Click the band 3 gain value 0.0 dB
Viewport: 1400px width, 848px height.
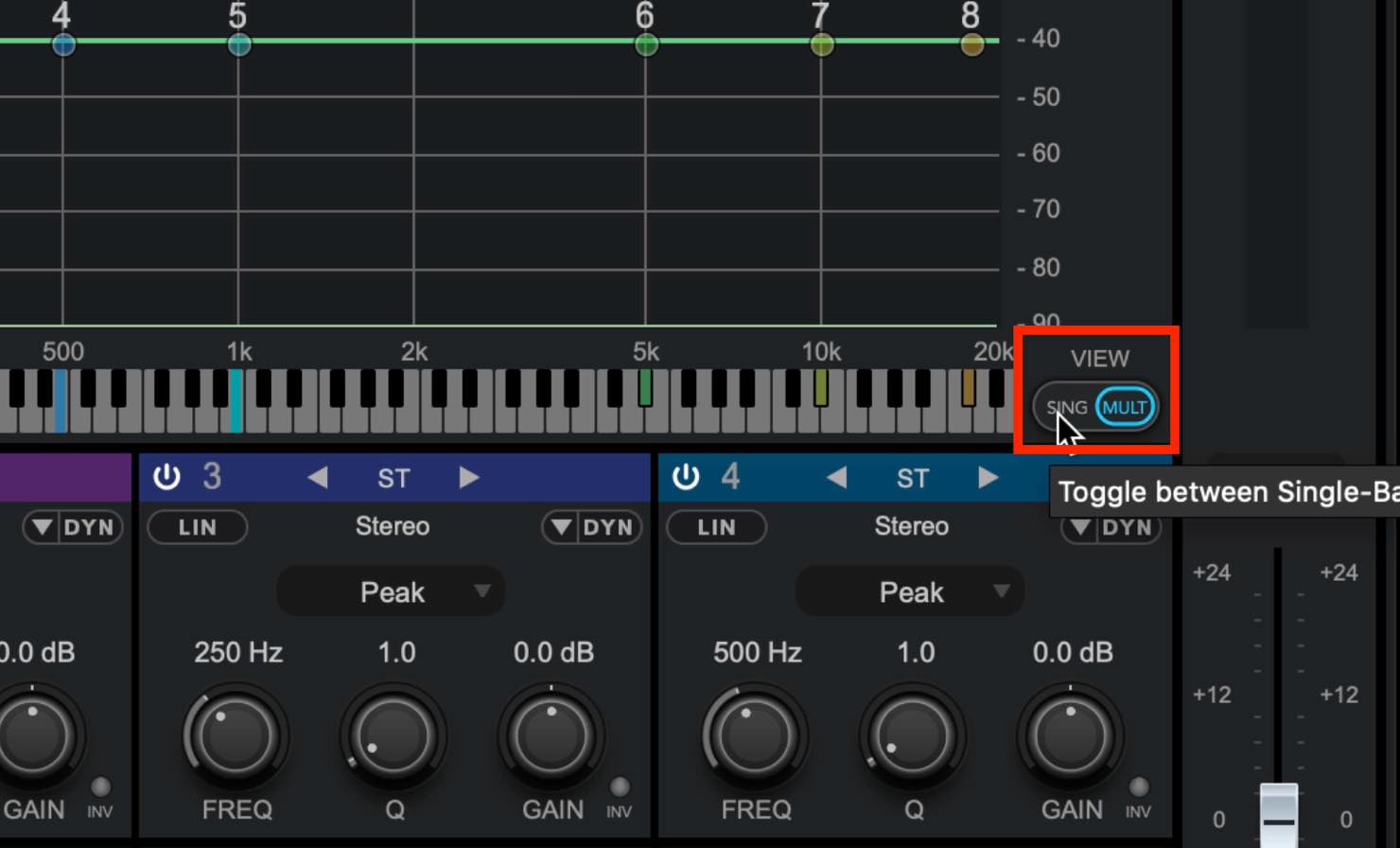[x=553, y=652]
